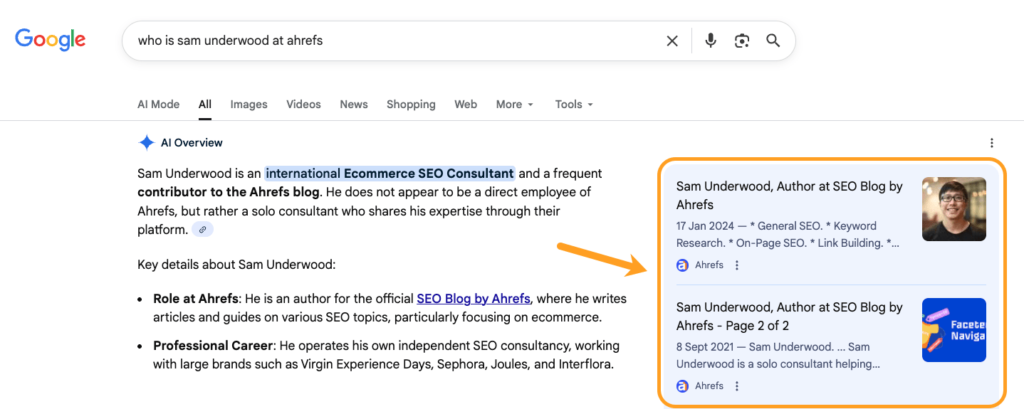Expand the More dropdown
The width and height of the screenshot is (1024, 409).
point(515,104)
